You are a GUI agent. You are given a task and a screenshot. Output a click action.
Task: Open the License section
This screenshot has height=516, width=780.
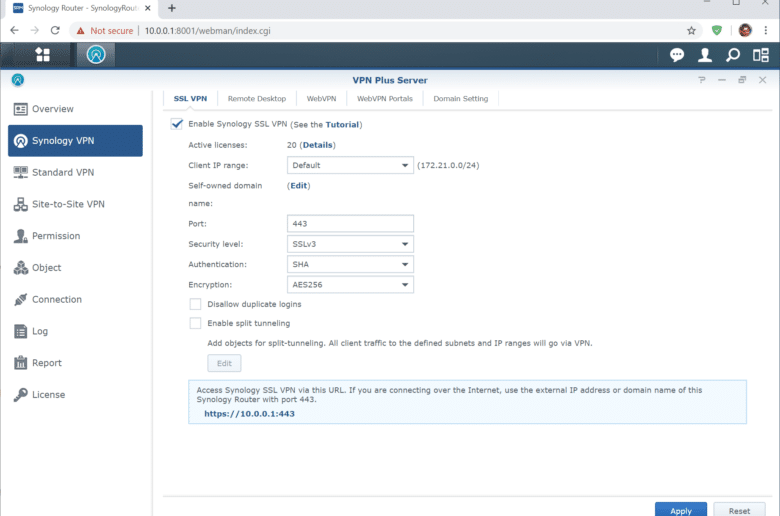point(76,395)
